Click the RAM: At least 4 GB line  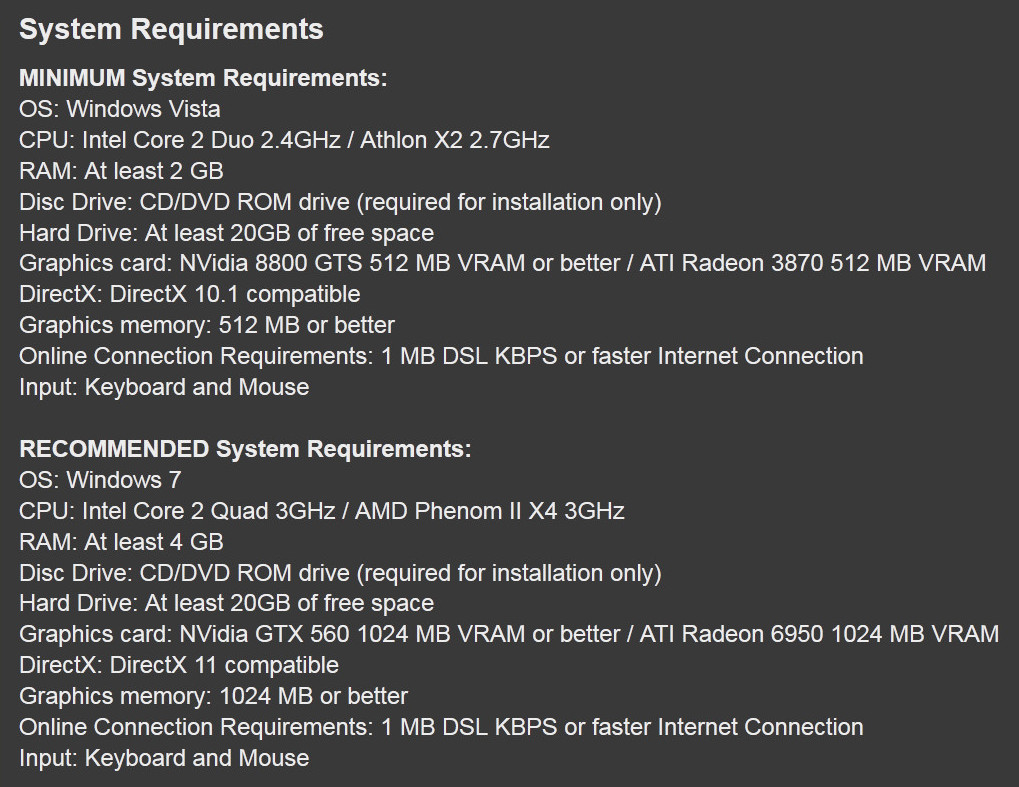[122, 542]
